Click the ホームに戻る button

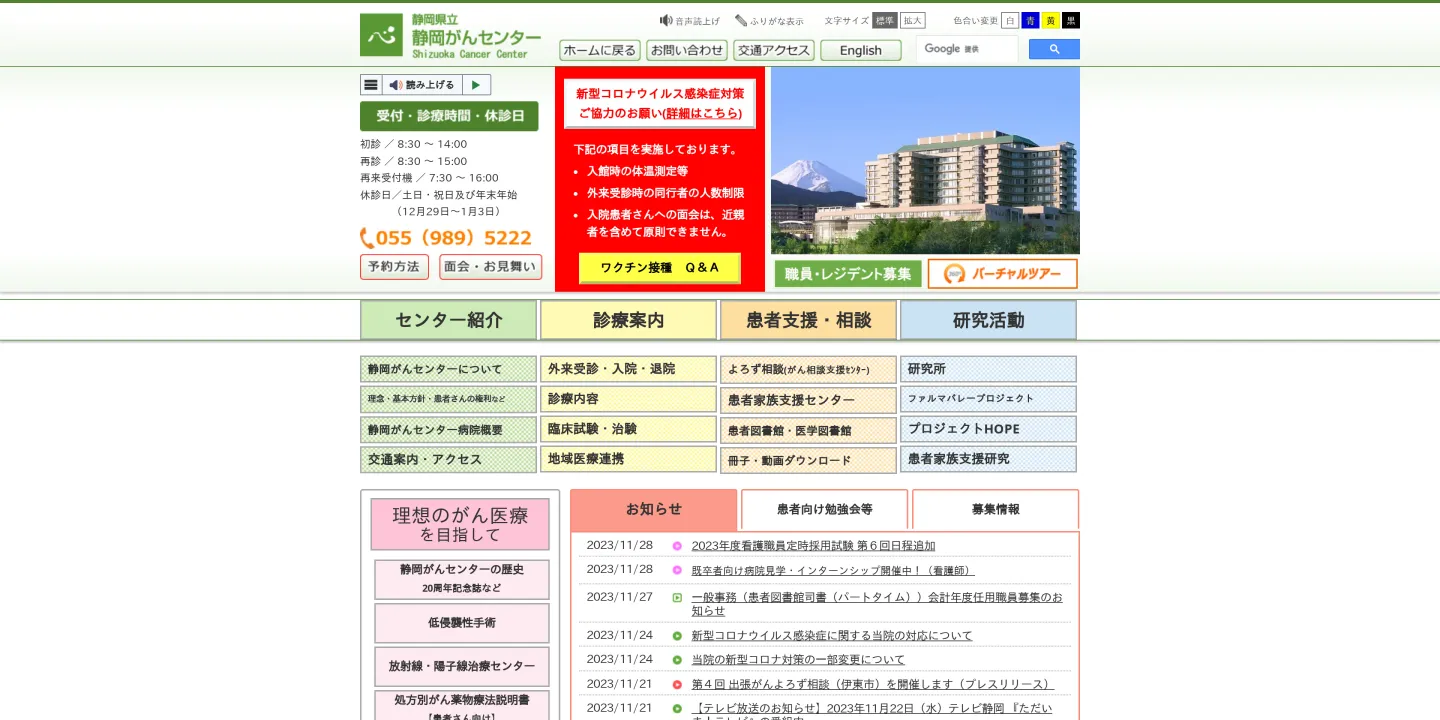tap(600, 50)
